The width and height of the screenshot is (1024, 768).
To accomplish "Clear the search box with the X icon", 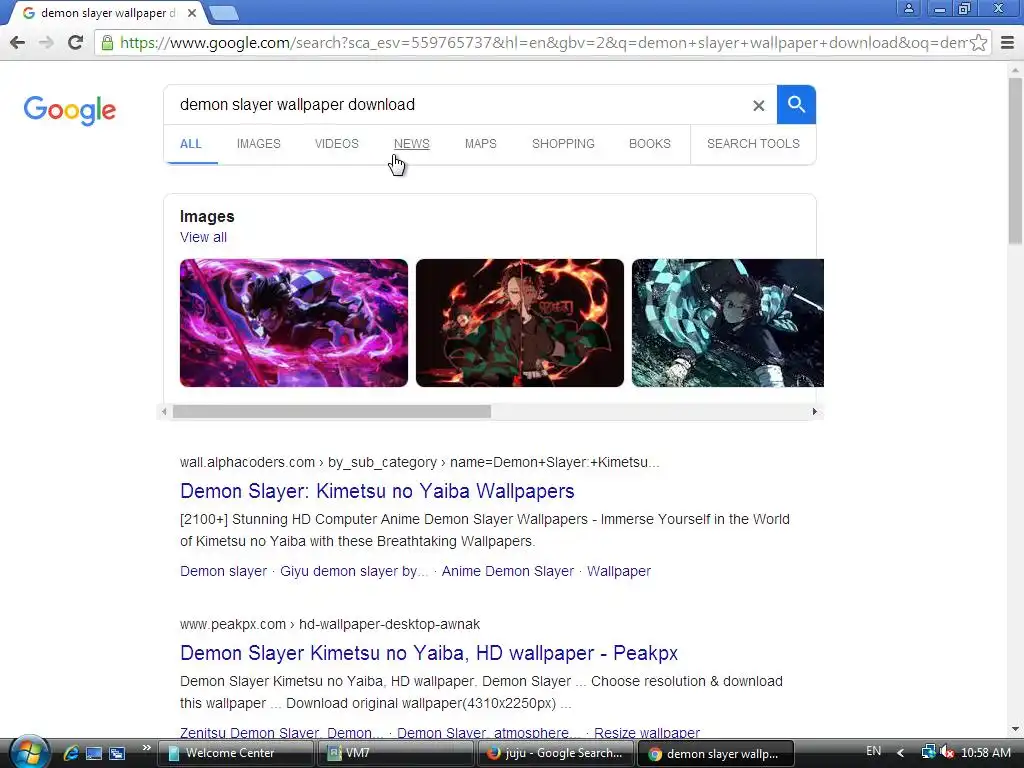I will pos(758,105).
